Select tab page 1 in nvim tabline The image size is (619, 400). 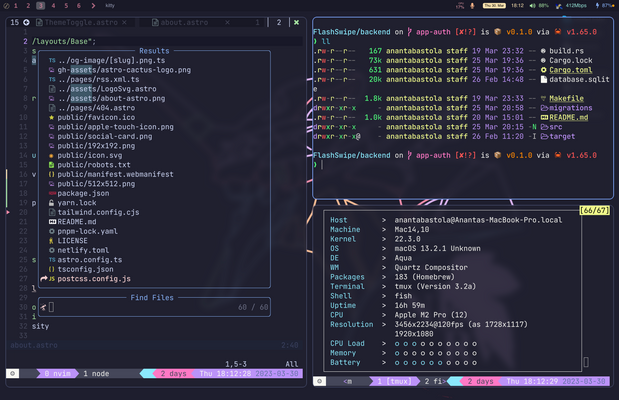[x=257, y=23]
